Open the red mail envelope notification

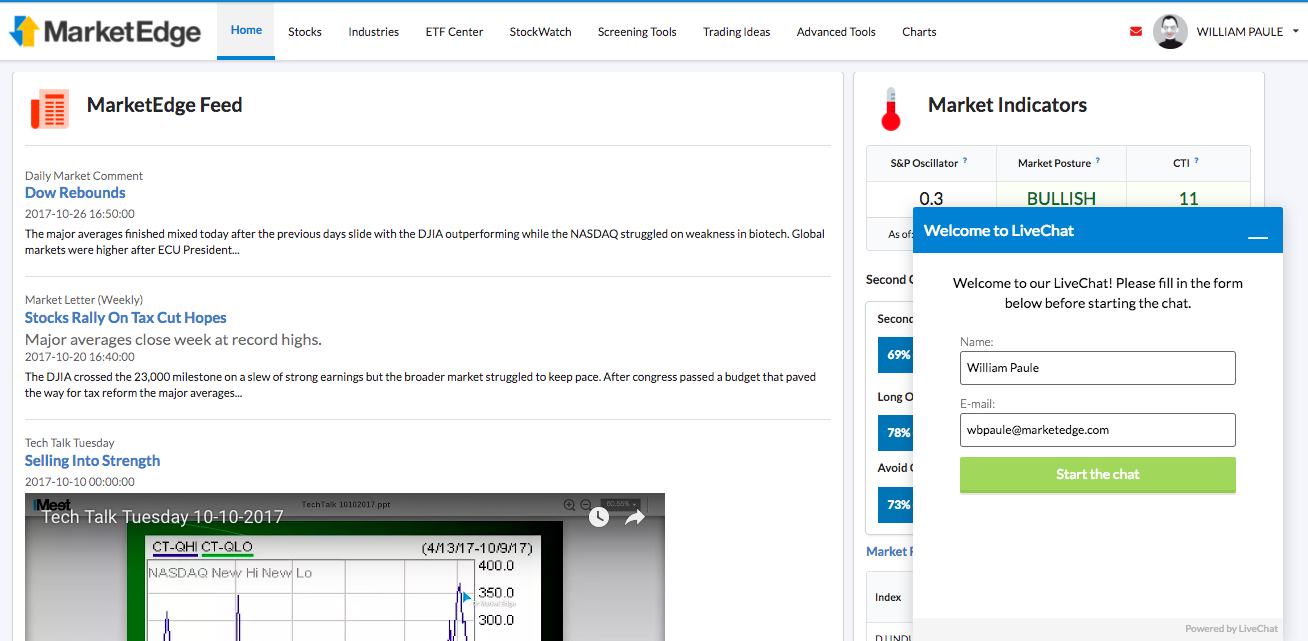click(x=1136, y=31)
